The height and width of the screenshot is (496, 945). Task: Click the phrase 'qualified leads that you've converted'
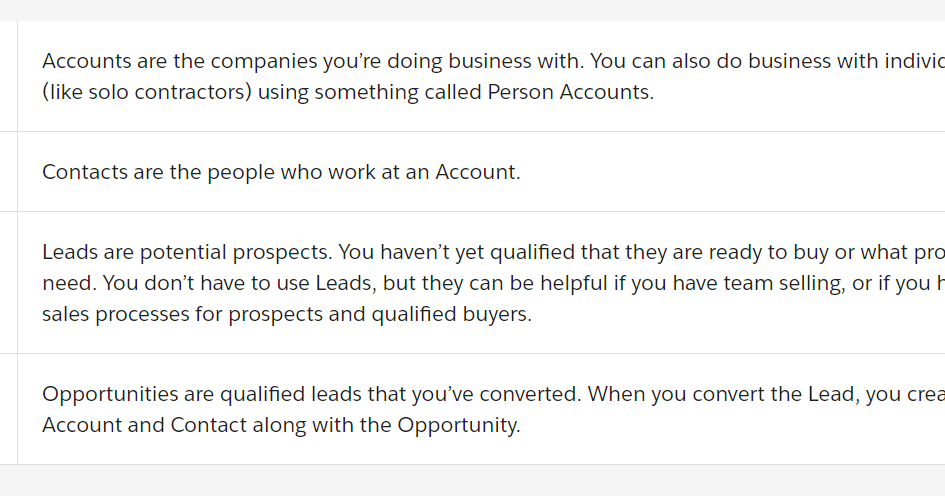400,394
